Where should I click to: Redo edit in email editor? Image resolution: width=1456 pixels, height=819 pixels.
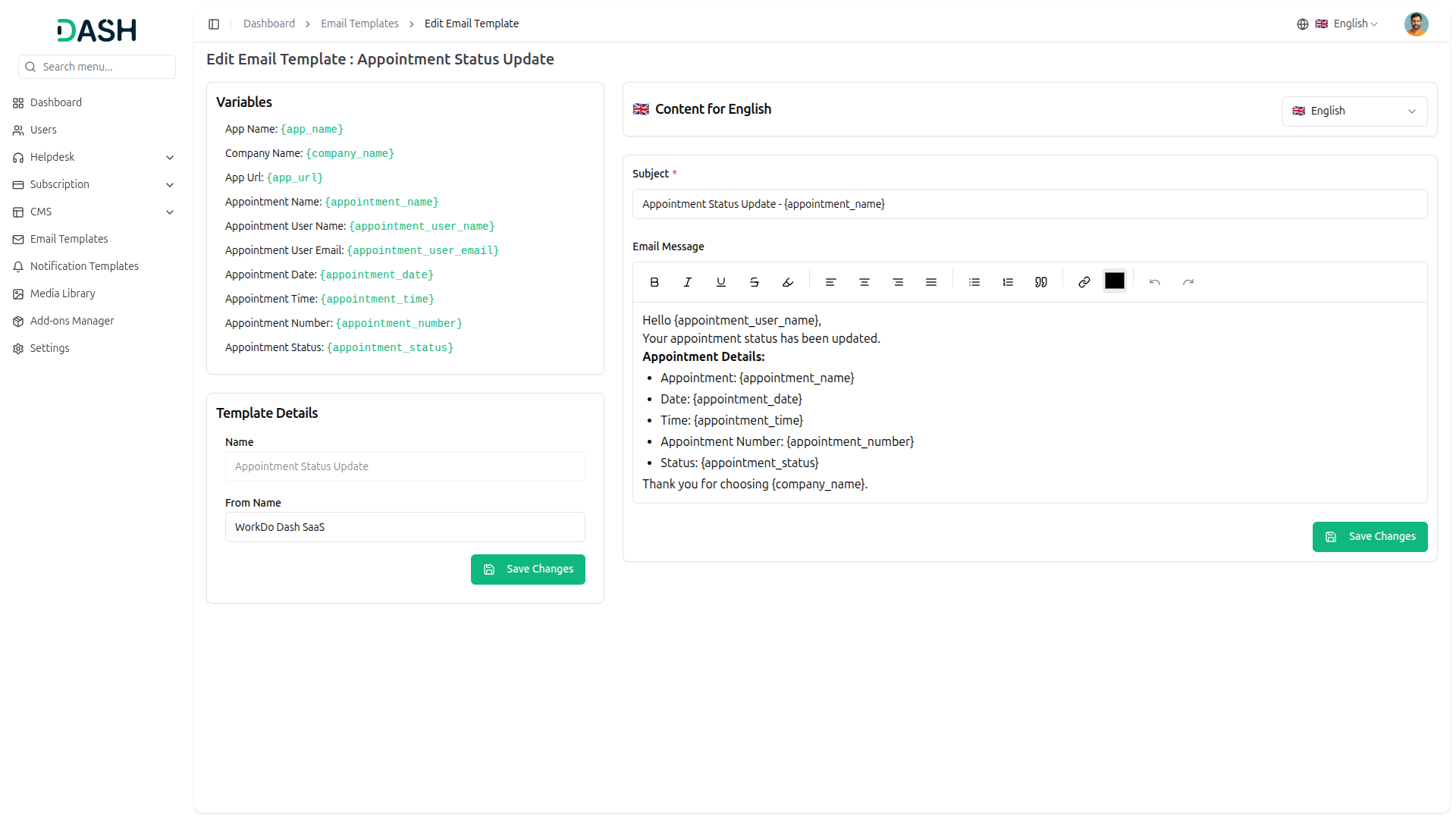(x=1188, y=282)
